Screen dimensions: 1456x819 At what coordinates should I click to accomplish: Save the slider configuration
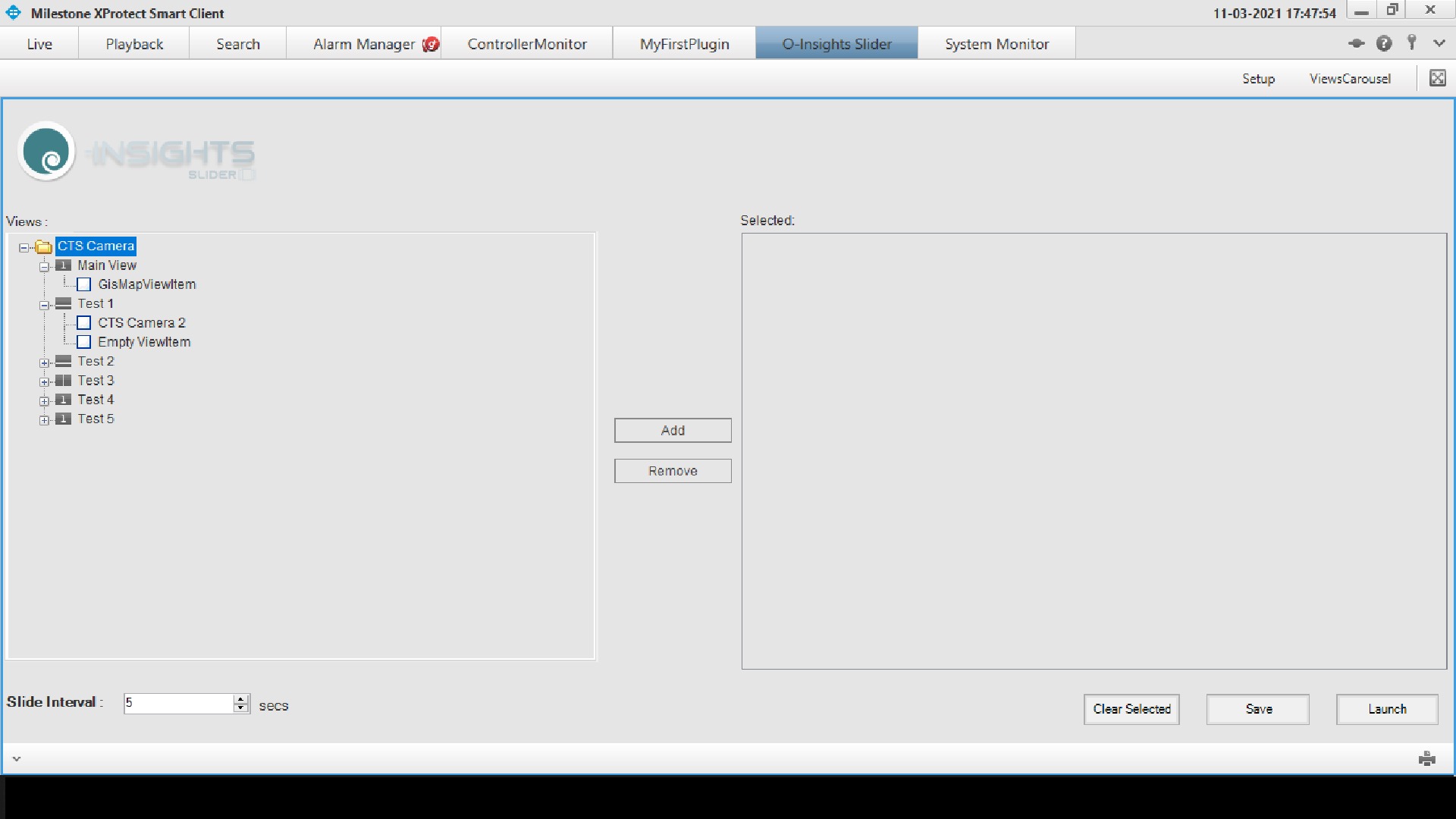[1258, 709]
